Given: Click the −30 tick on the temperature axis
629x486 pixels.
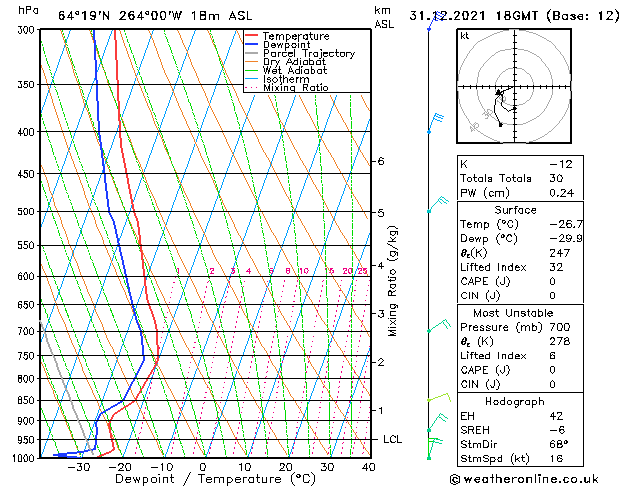Looking at the screenshot, I should tap(79, 467).
